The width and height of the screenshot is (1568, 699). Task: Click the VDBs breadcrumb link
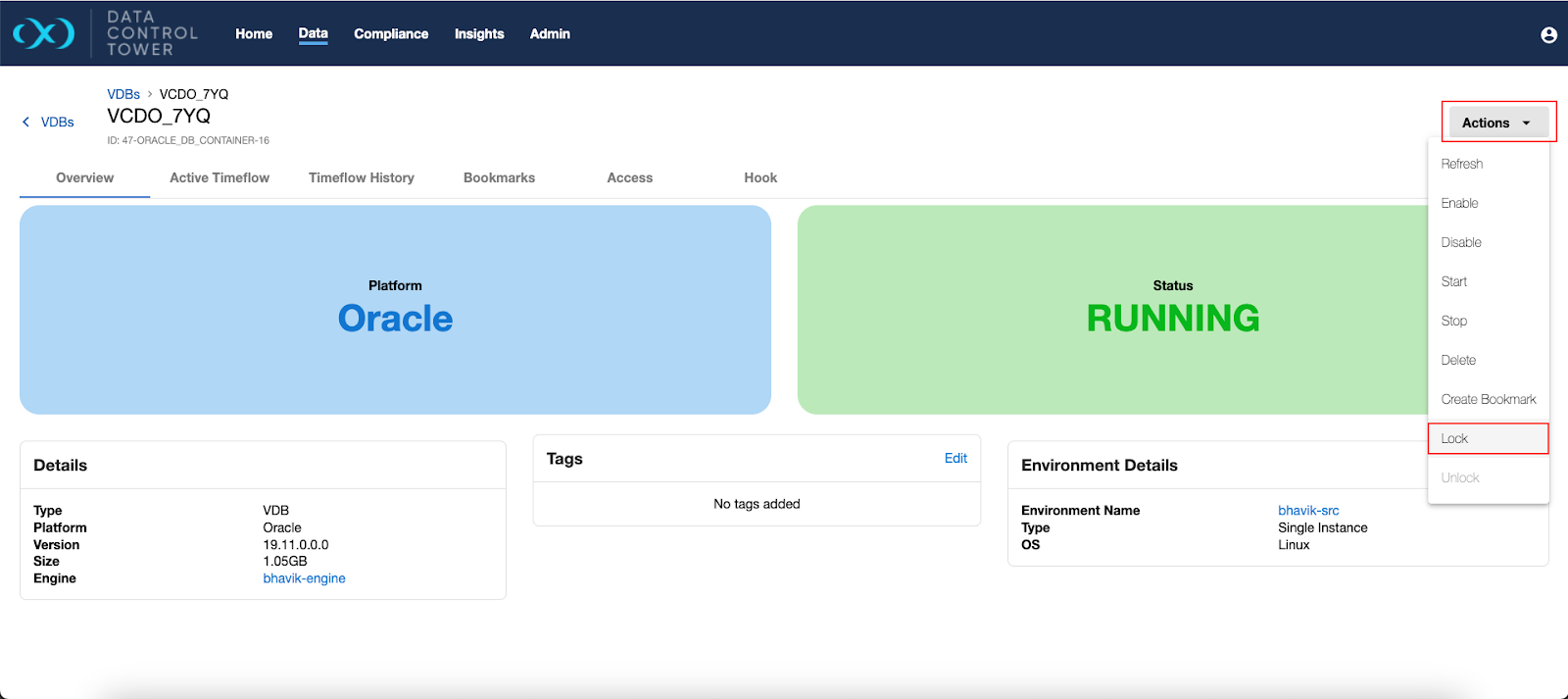123,95
